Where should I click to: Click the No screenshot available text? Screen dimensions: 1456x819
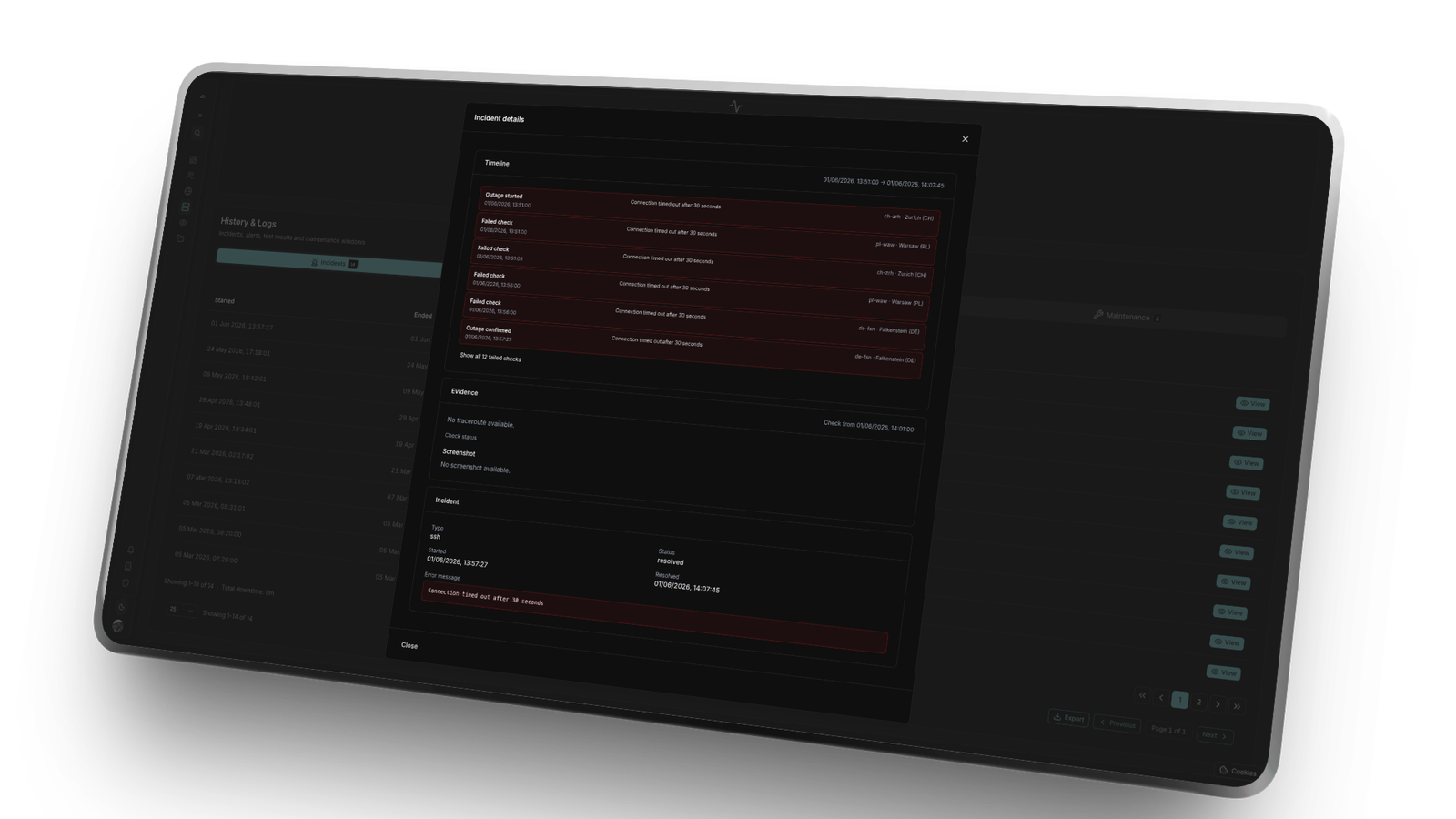(x=475, y=467)
